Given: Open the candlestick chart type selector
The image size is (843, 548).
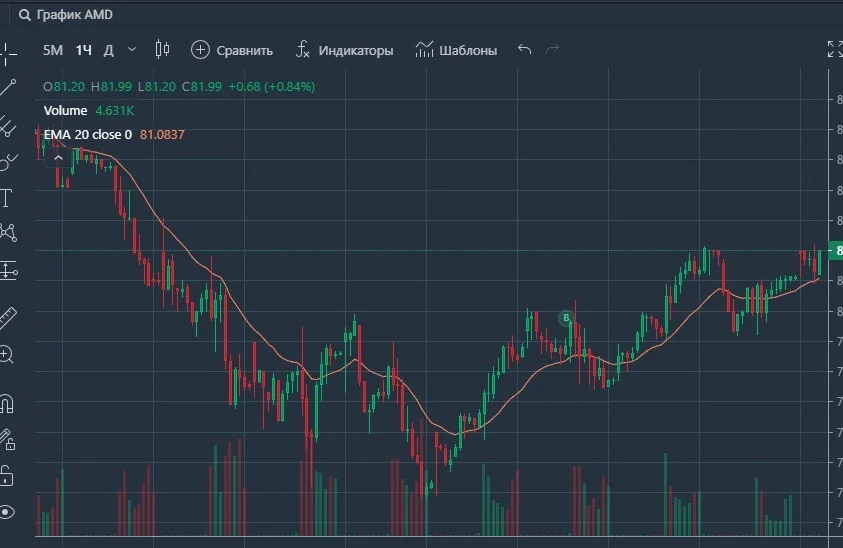Looking at the screenshot, I should (x=162, y=49).
